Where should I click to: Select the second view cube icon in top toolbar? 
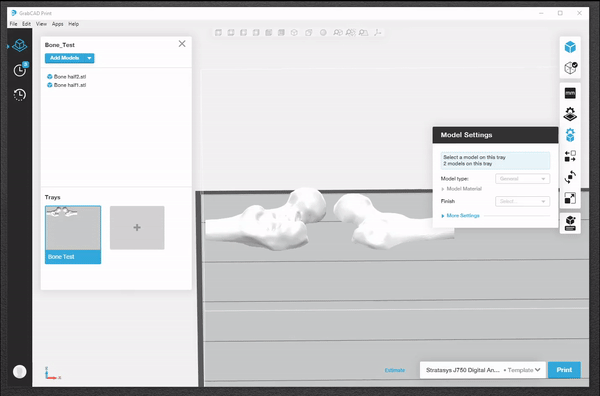point(231,33)
